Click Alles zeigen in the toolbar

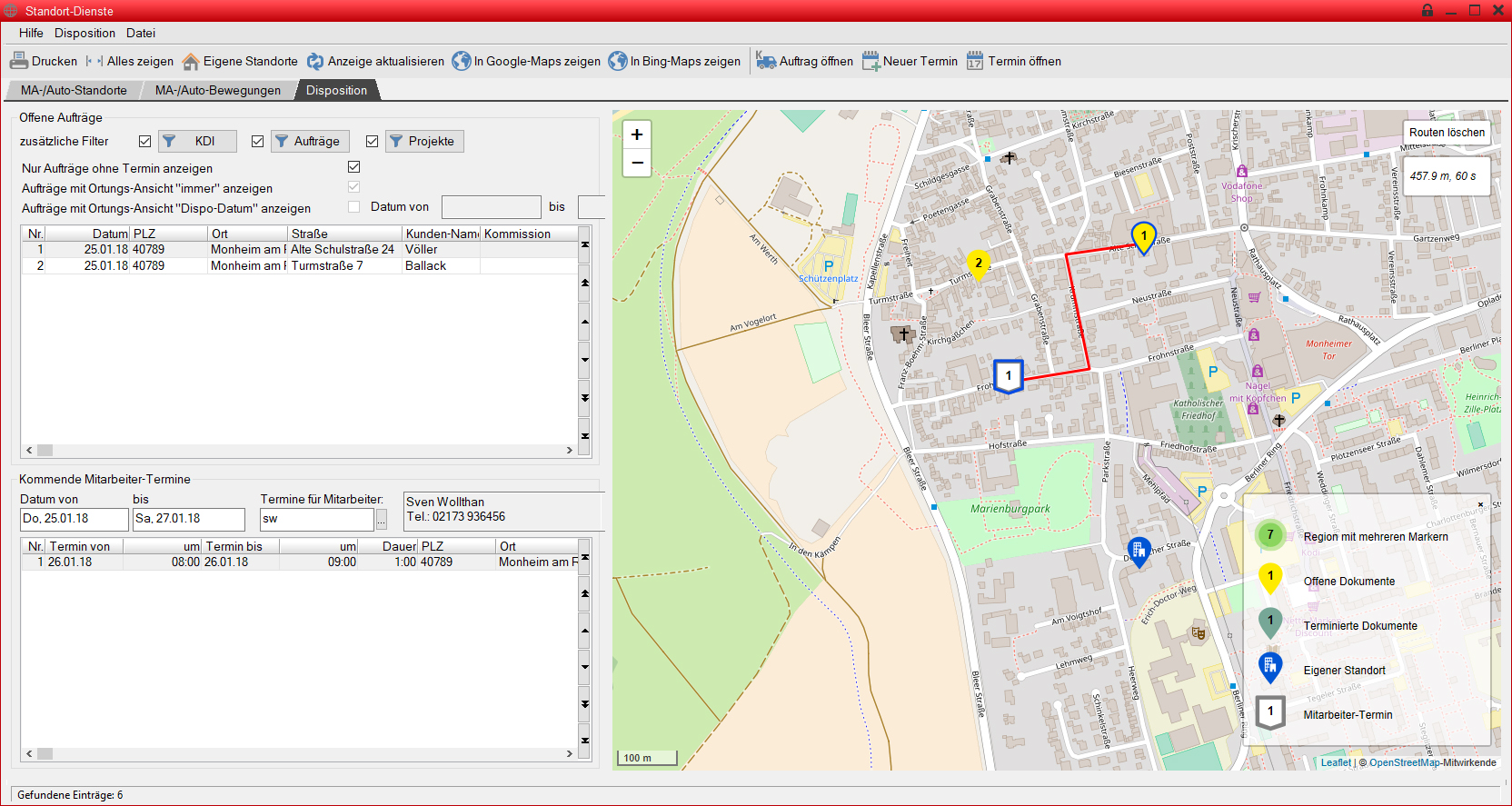pos(129,61)
